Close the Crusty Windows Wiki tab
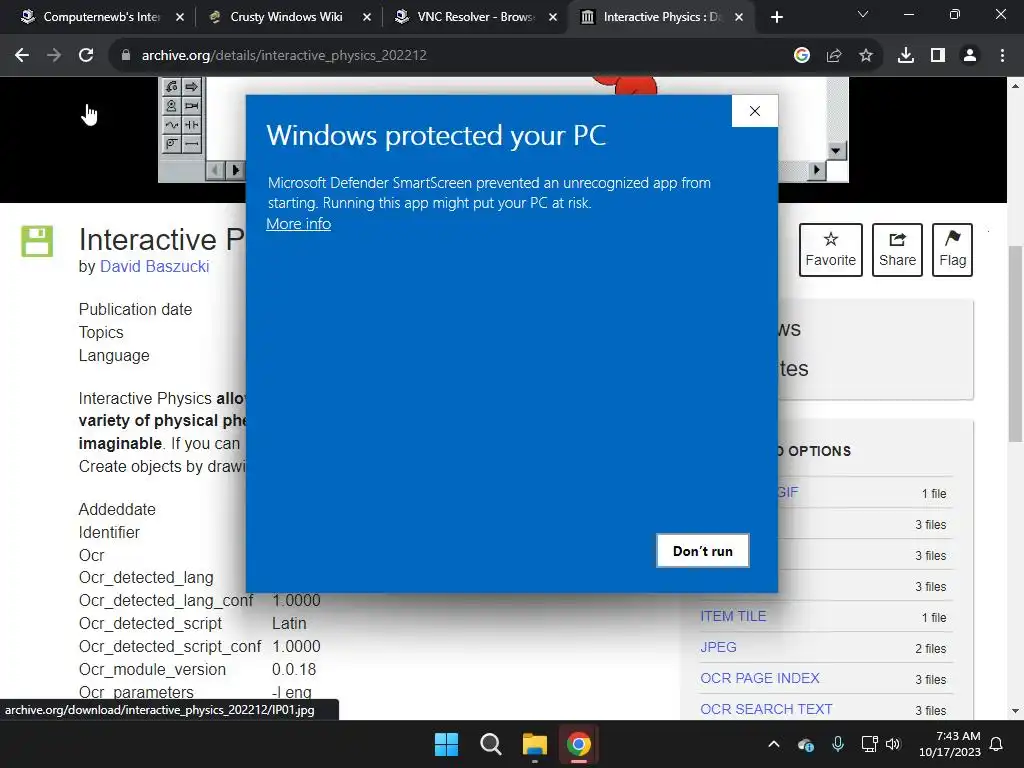The width and height of the screenshot is (1024, 768). tap(367, 17)
